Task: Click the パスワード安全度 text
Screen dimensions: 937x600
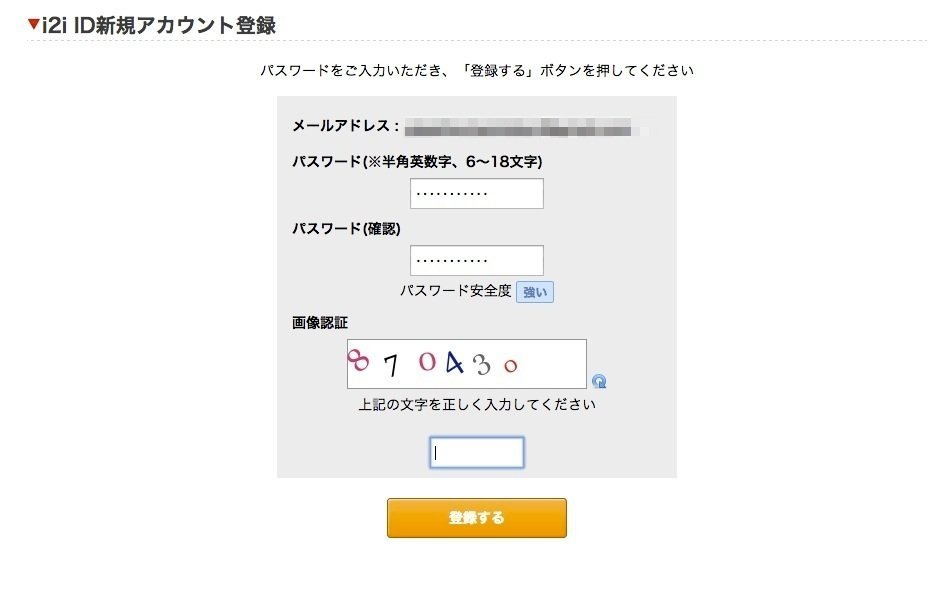Action: pyautogui.click(x=456, y=291)
